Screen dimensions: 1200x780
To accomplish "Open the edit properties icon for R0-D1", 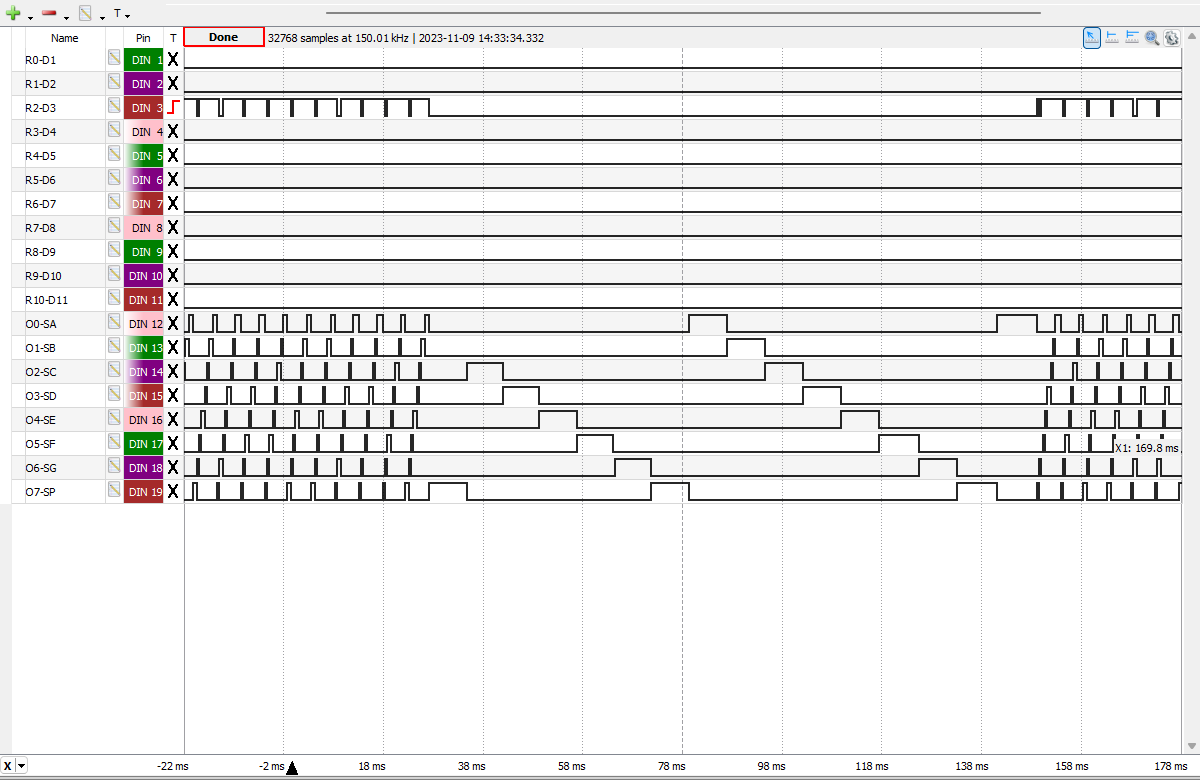I will click(x=114, y=59).
